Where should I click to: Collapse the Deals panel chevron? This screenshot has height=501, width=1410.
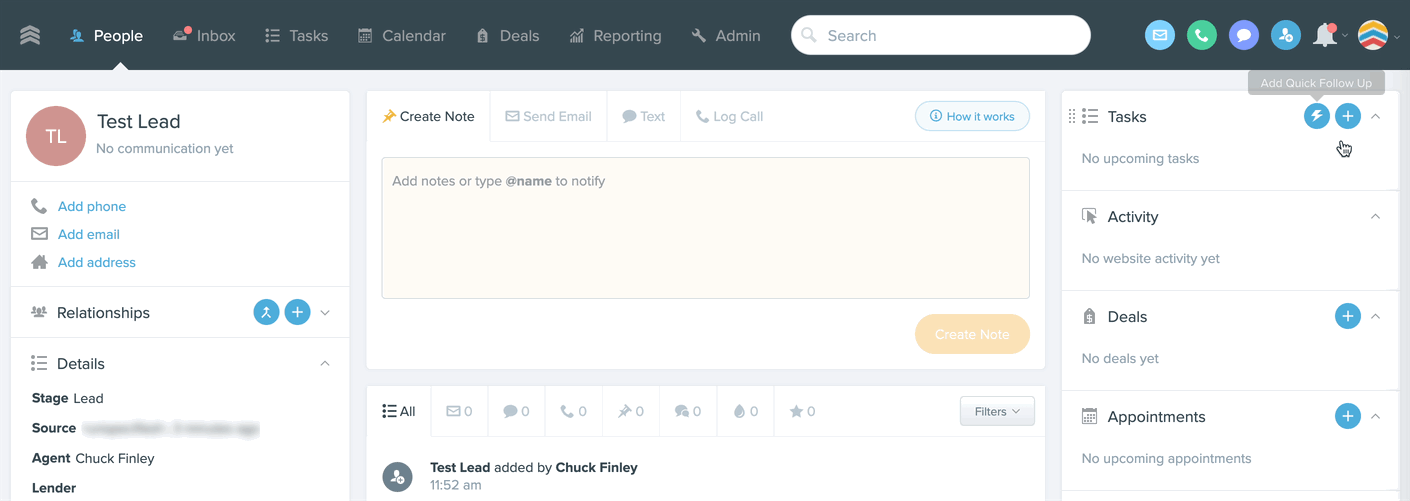pos(1376,317)
